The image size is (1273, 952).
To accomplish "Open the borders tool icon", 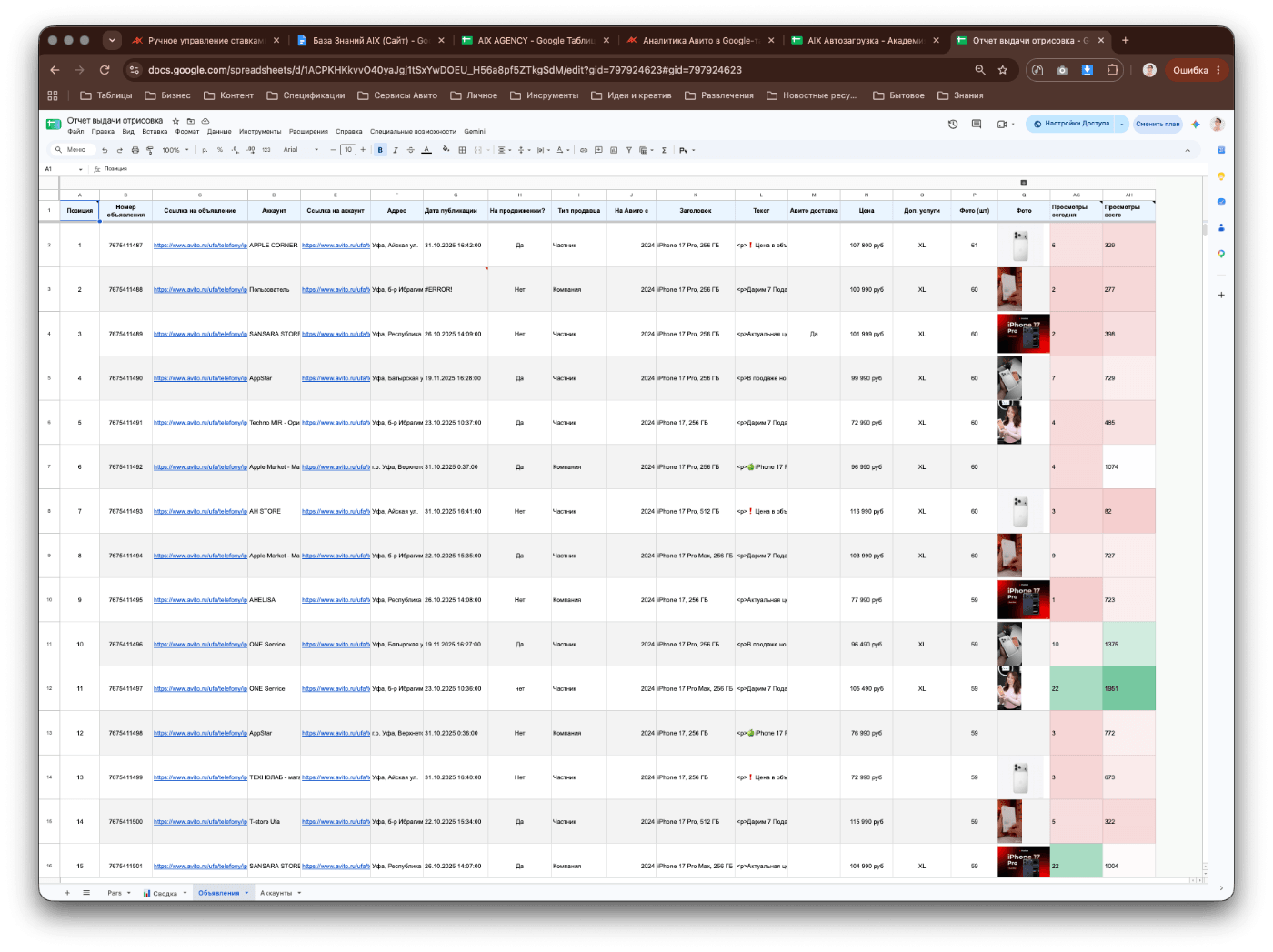I will [x=462, y=150].
